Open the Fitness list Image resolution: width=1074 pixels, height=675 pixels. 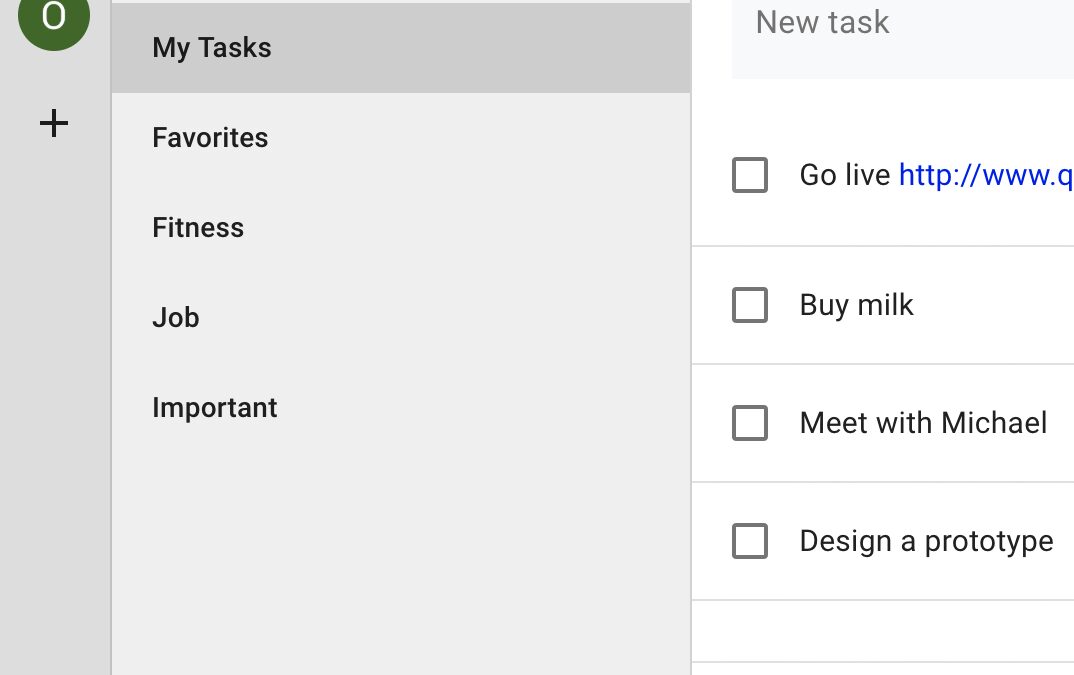[198, 227]
